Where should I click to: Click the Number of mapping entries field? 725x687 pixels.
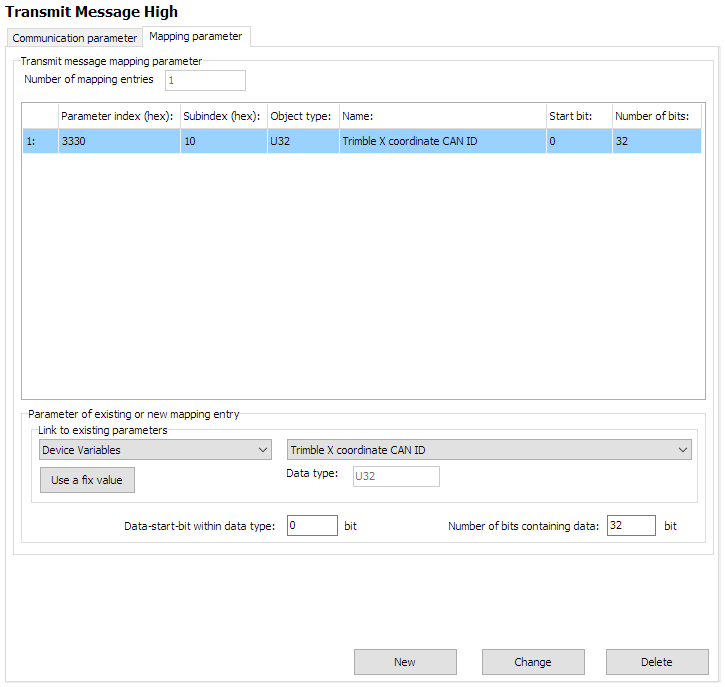(x=204, y=80)
